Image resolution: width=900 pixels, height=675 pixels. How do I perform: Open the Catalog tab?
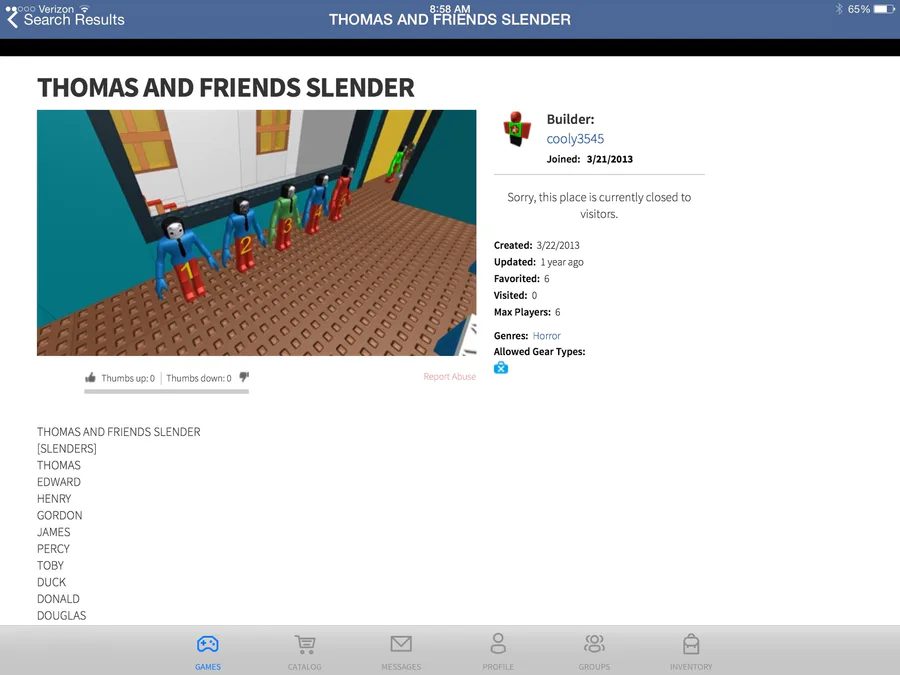point(305,652)
